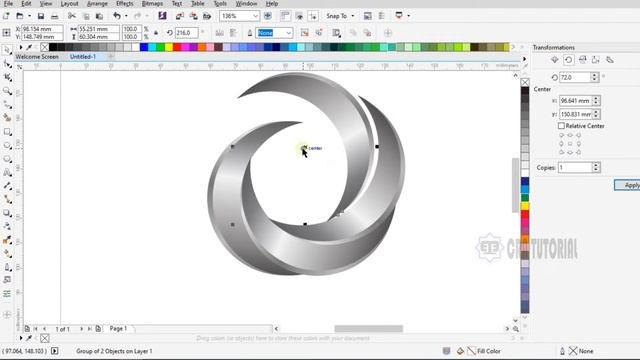The height and width of the screenshot is (360, 640).
Task: Open the Size tab in Transformations docker
Action: point(596,60)
